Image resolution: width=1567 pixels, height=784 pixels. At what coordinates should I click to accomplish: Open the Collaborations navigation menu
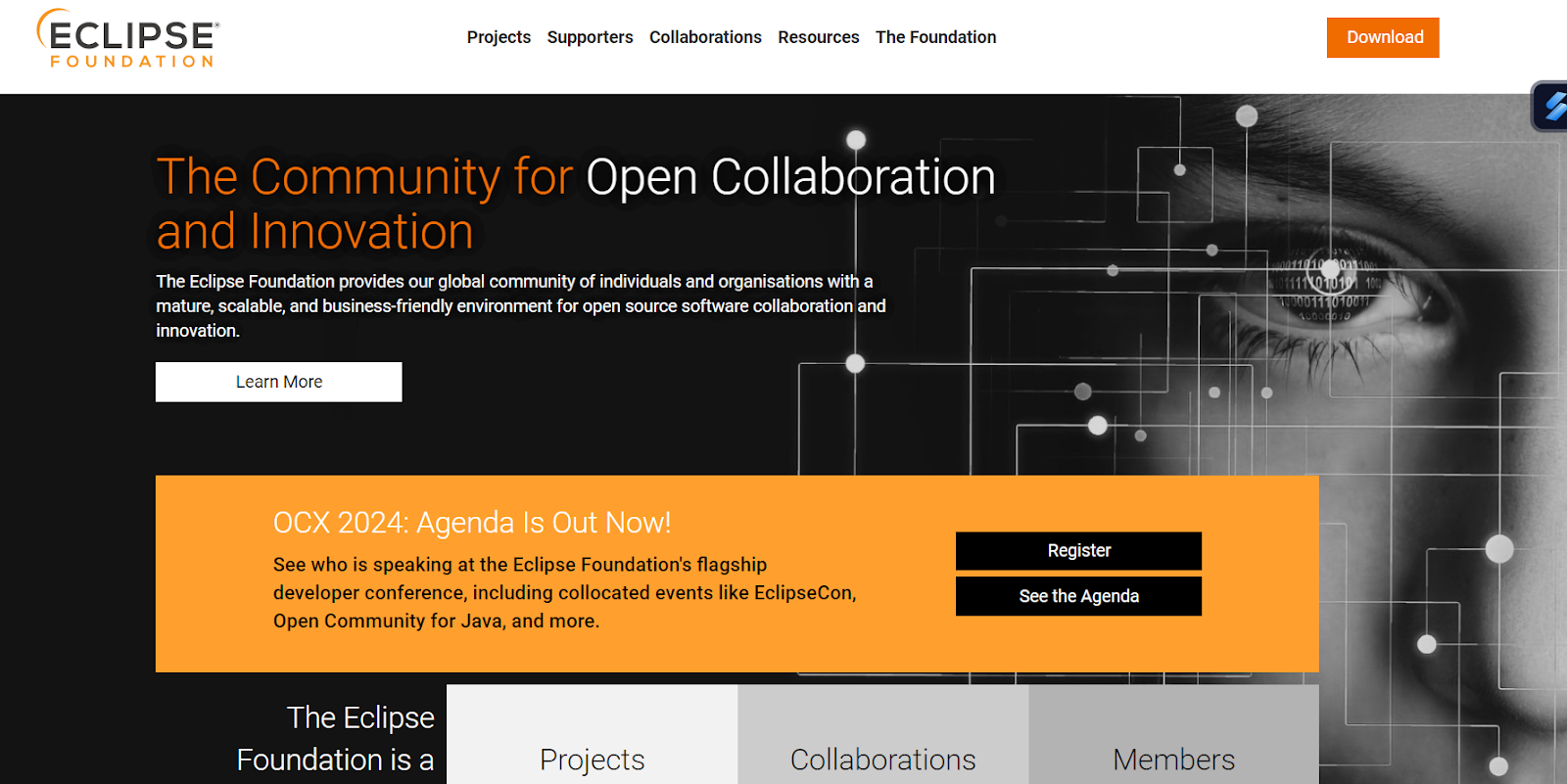[x=705, y=37]
